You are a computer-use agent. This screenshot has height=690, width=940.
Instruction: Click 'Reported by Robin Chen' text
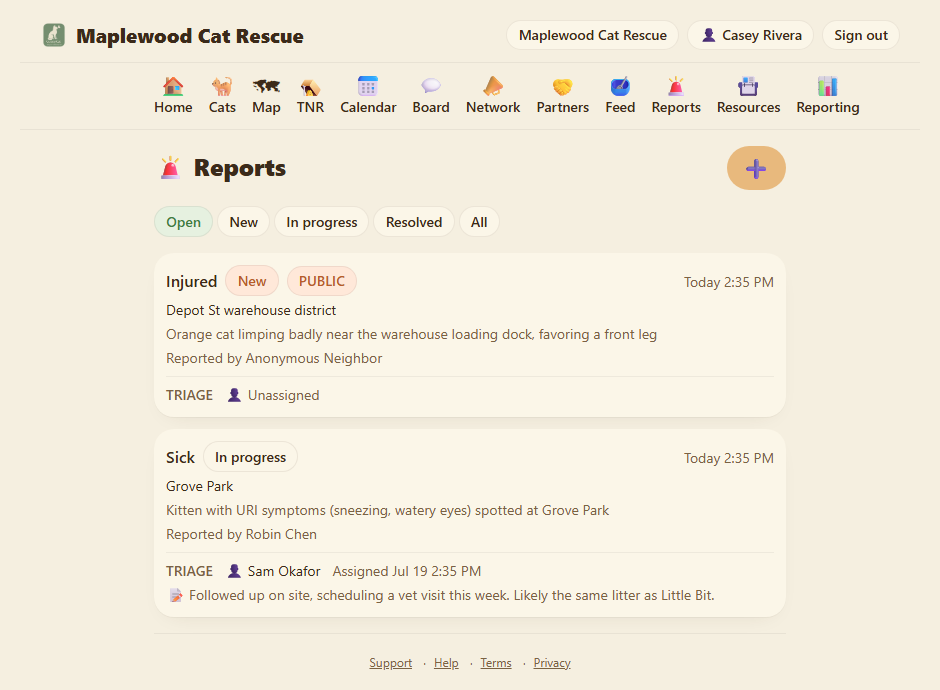click(x=242, y=534)
